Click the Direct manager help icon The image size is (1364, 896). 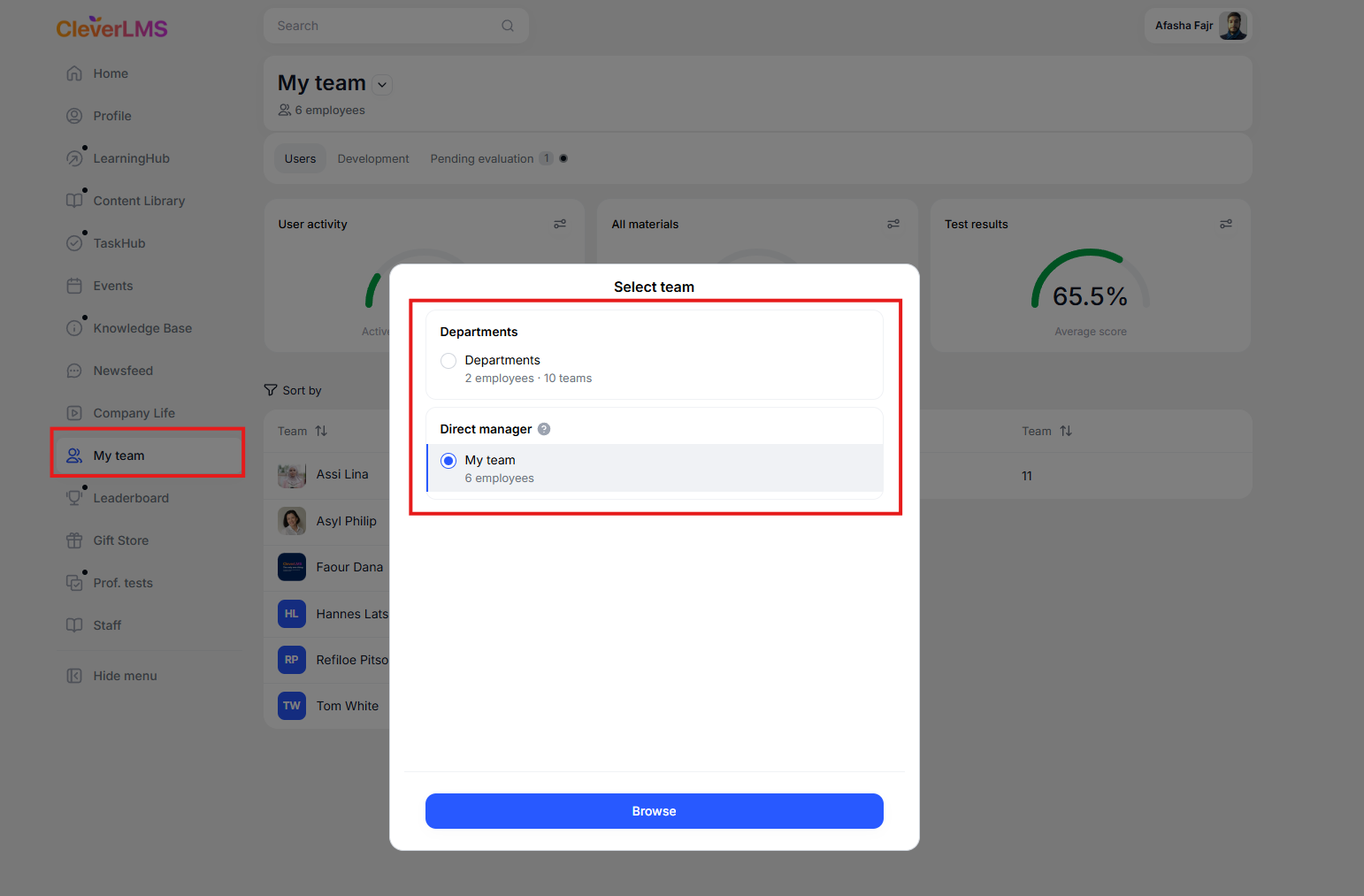[x=544, y=429]
